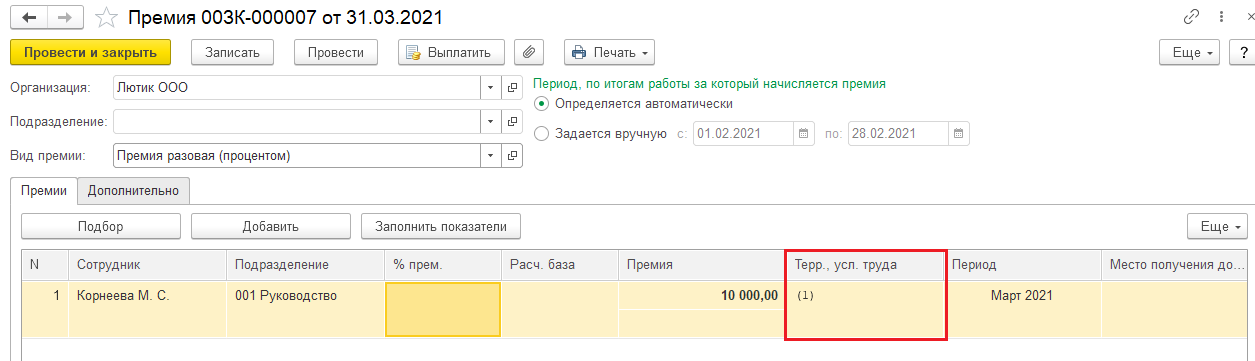Open the Организация record with the open icon
This screenshot has height=361, width=1255.
click(513, 88)
